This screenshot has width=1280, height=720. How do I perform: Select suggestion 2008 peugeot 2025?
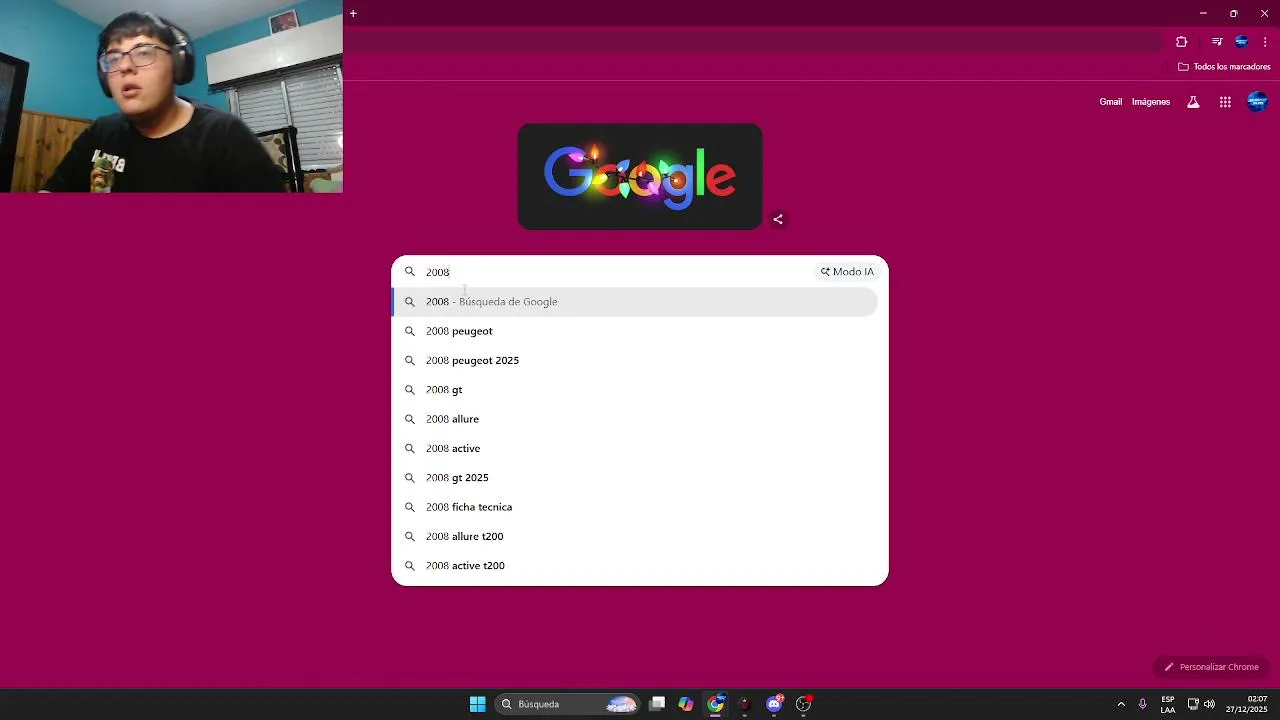635,360
